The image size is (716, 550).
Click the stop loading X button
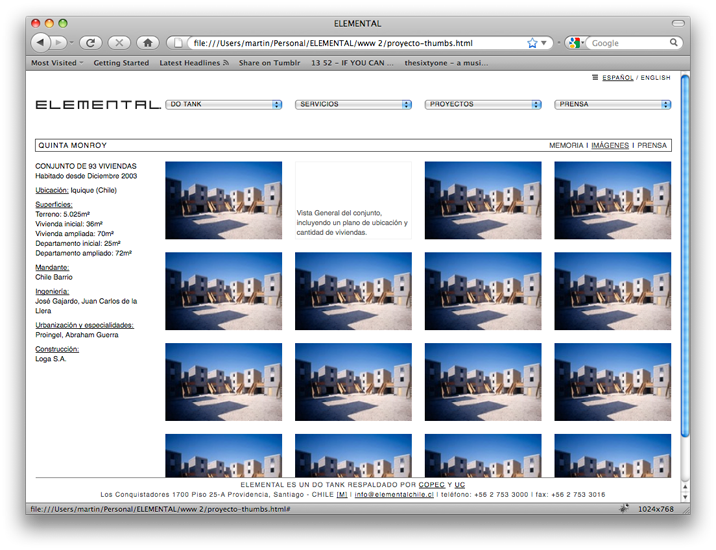coord(119,43)
